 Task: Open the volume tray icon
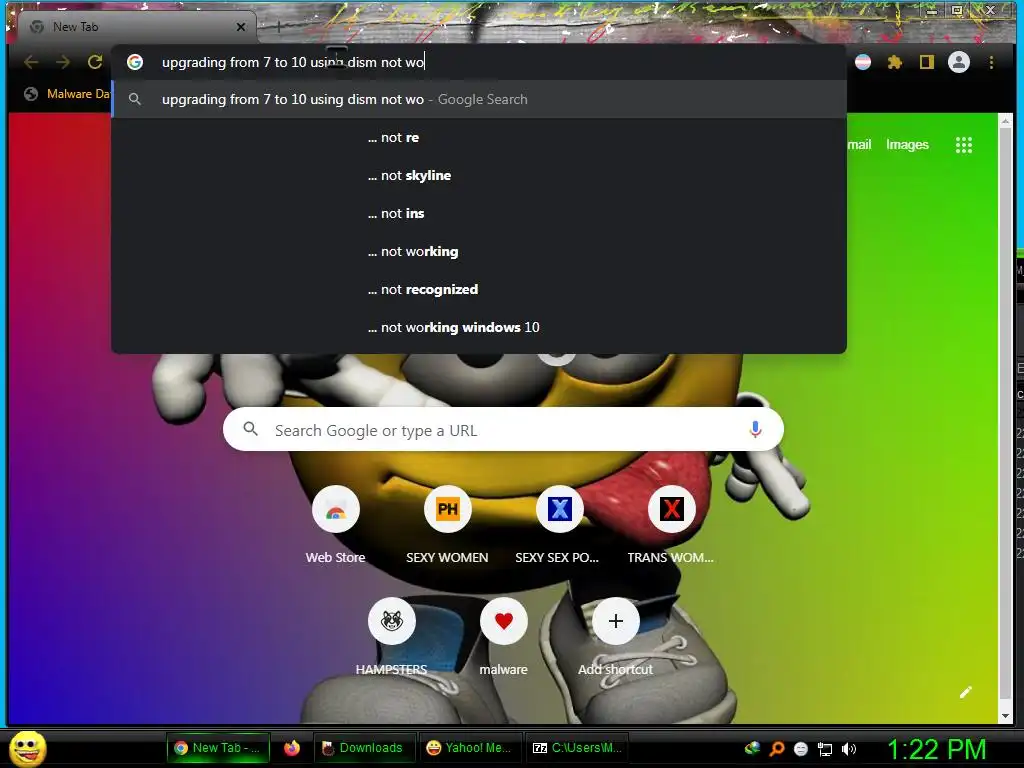pos(848,749)
